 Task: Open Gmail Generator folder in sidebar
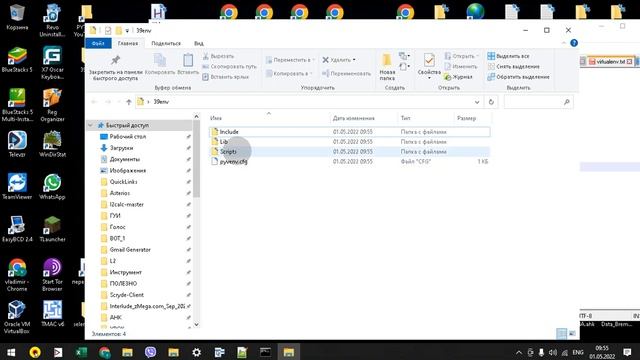click(130, 250)
